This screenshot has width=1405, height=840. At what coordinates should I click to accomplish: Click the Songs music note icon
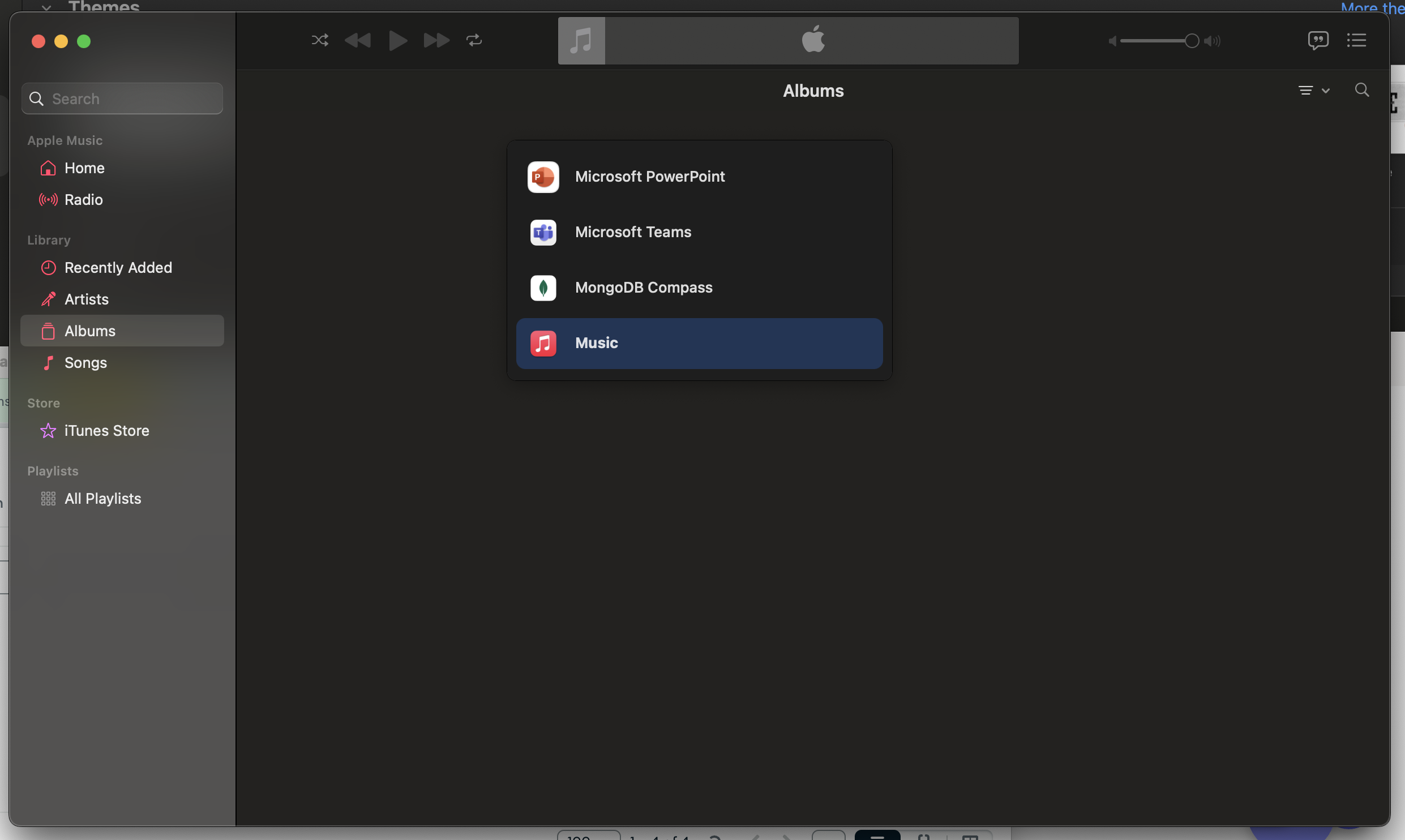point(48,363)
